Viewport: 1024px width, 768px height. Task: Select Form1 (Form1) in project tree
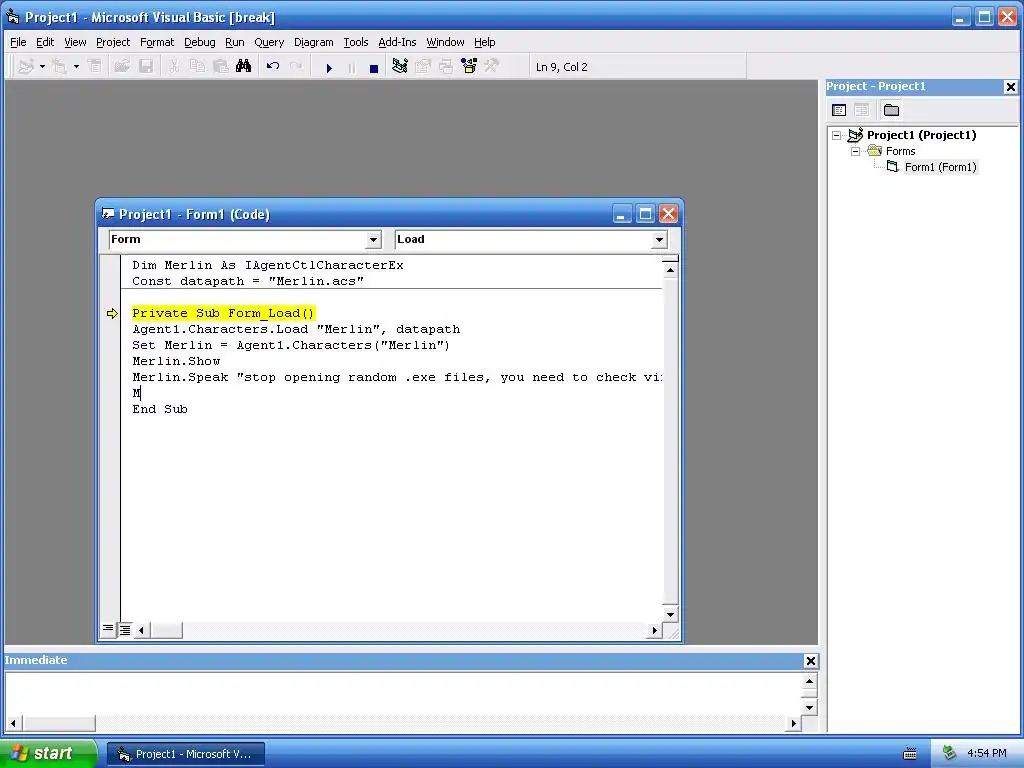pyautogui.click(x=940, y=167)
